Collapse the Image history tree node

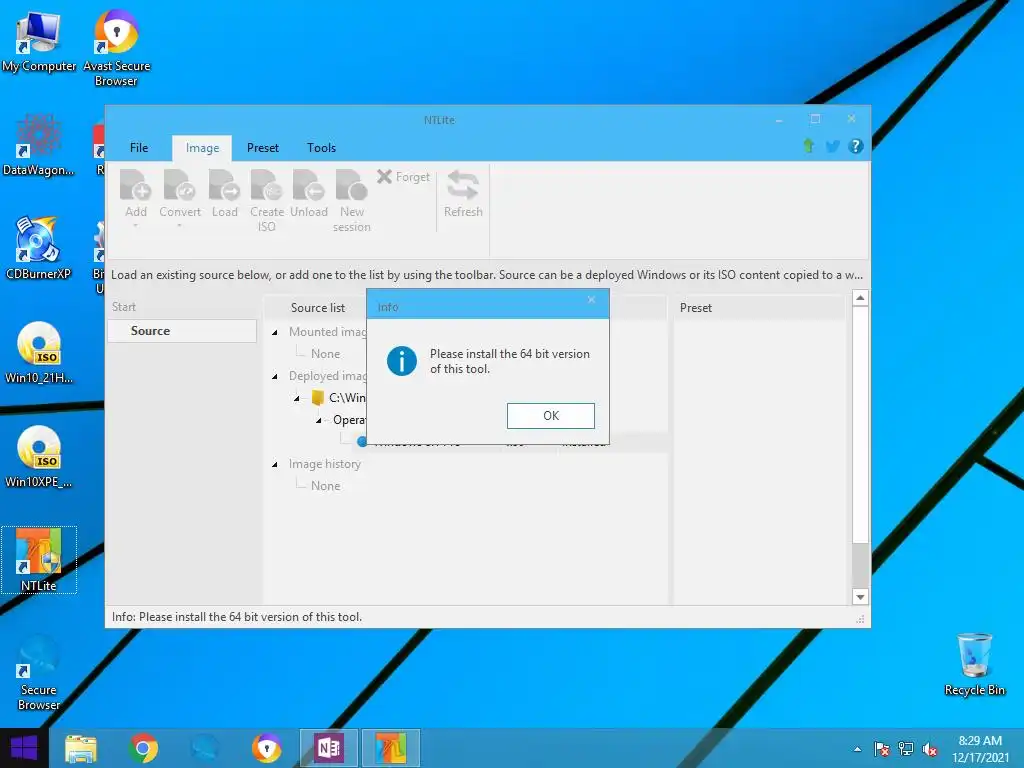pyautogui.click(x=275, y=464)
